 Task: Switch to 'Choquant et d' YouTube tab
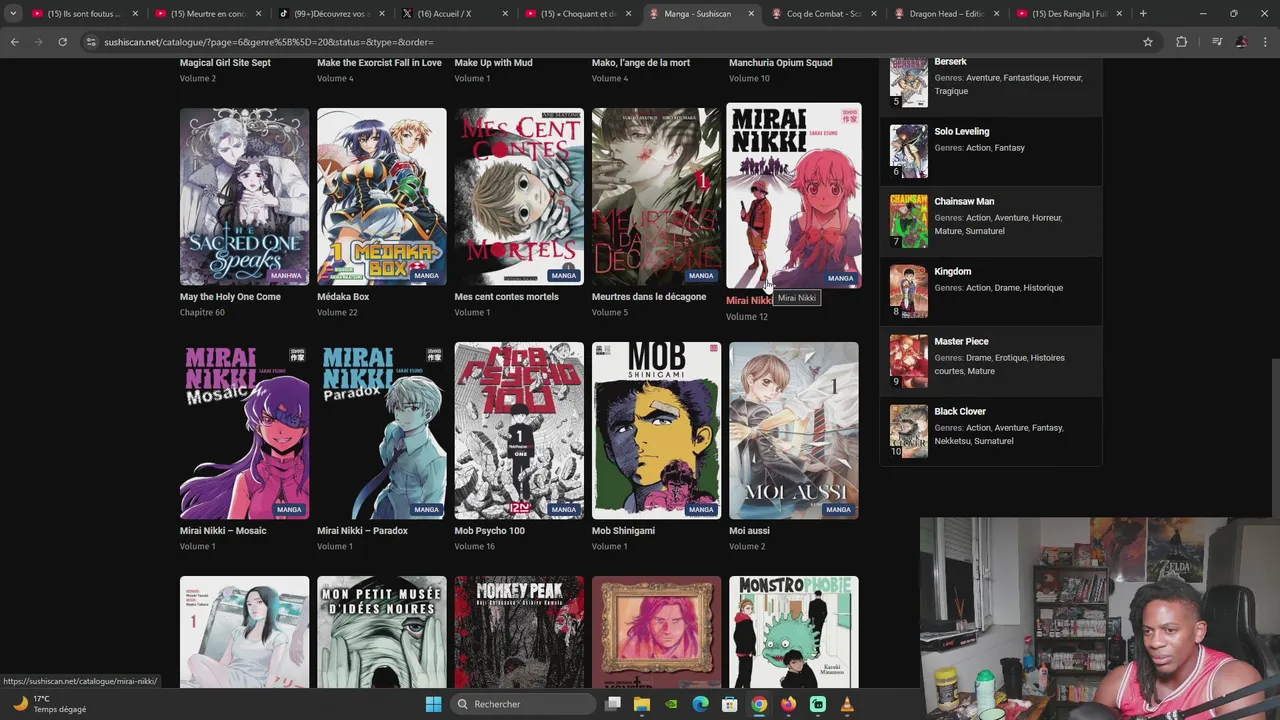tap(576, 14)
